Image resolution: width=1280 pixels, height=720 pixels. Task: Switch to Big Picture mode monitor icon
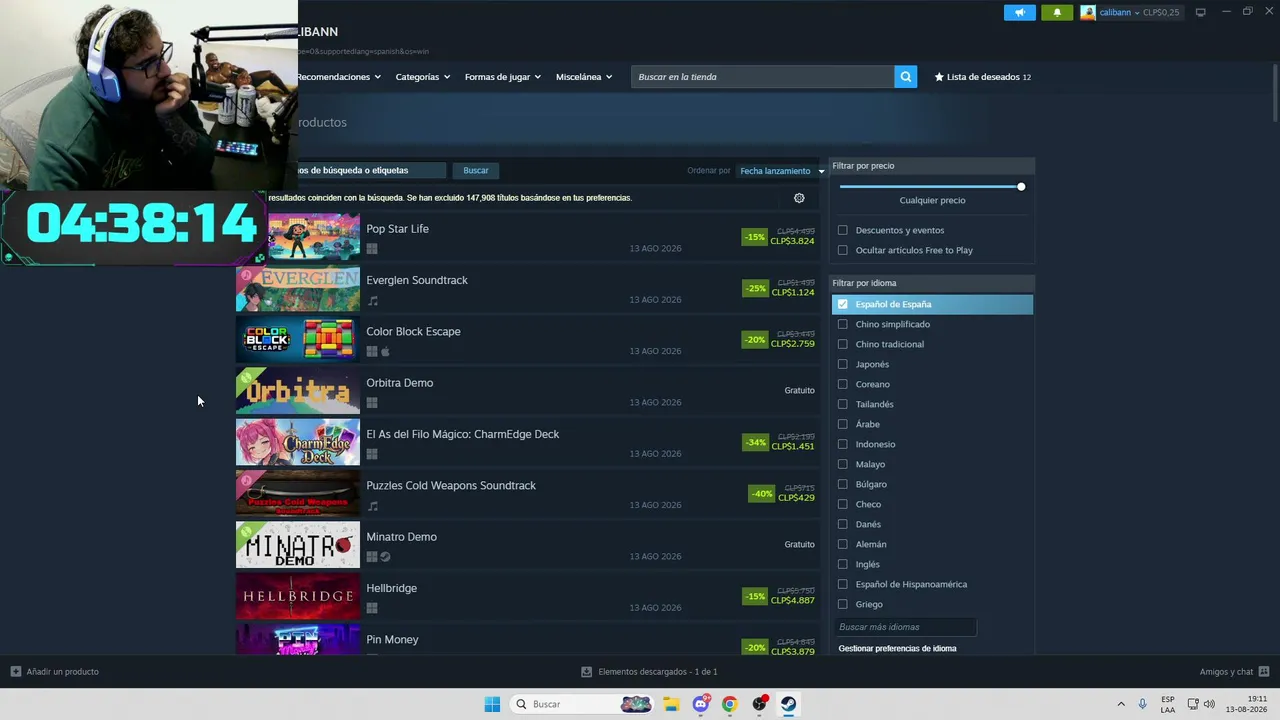click(1200, 12)
